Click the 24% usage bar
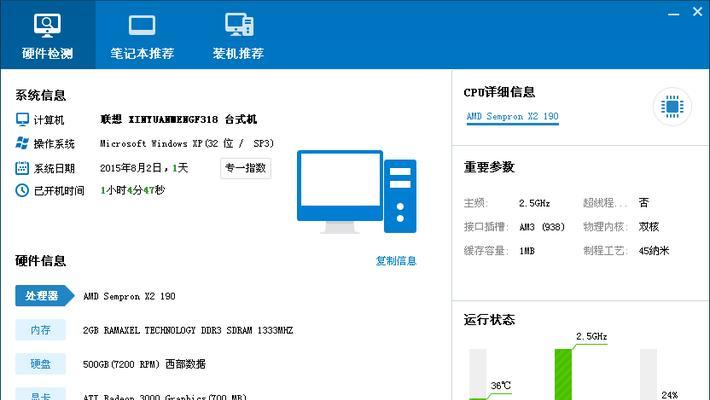 (x=648, y=374)
